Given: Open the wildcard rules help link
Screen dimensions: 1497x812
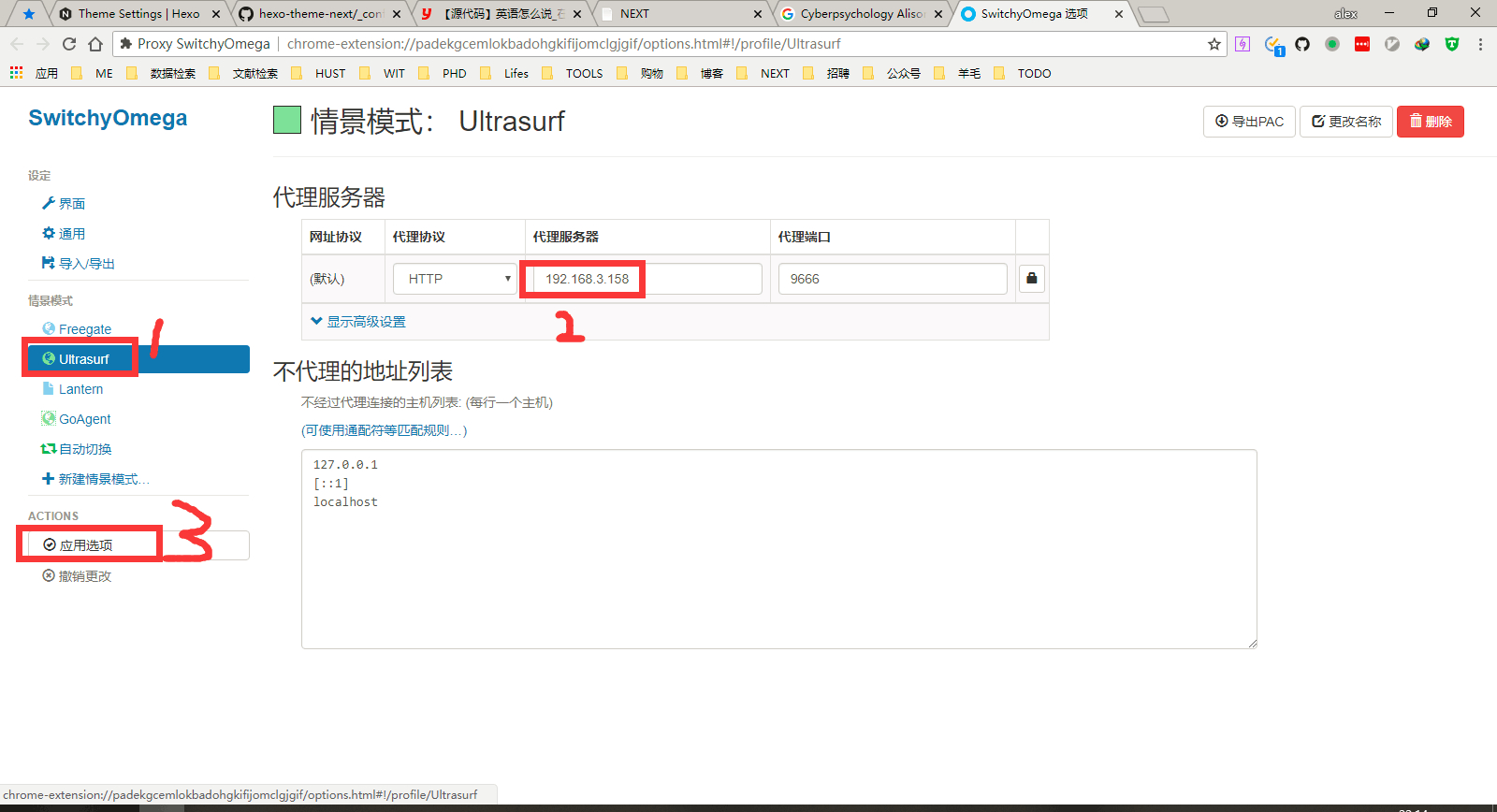Looking at the screenshot, I should click(384, 430).
